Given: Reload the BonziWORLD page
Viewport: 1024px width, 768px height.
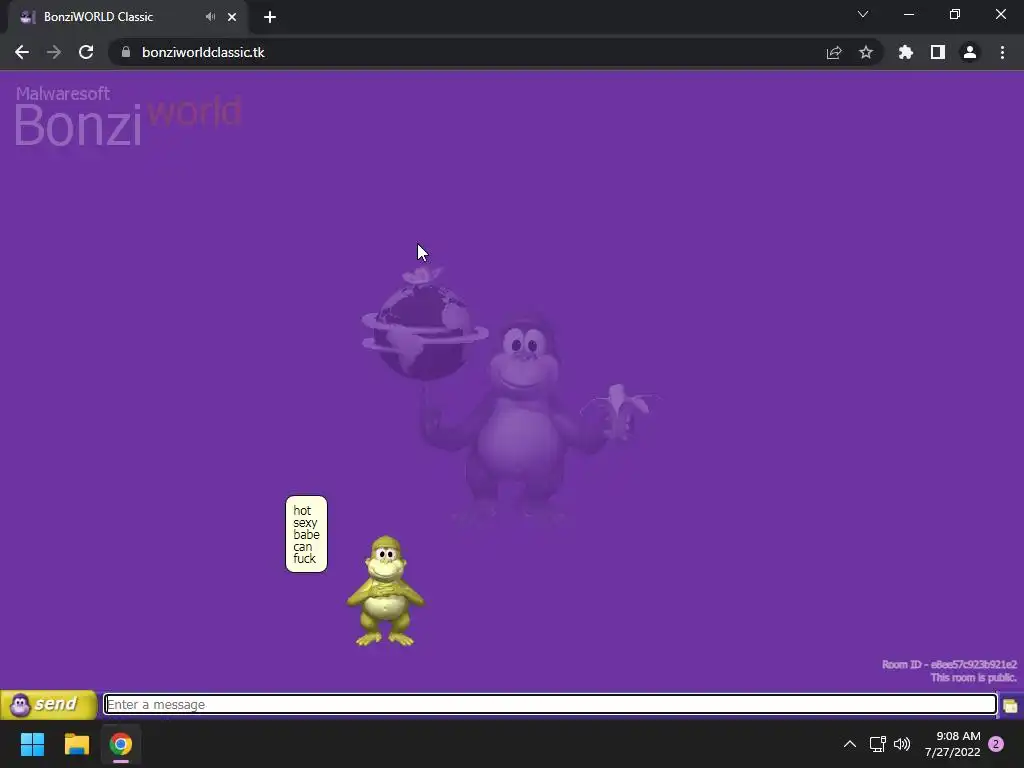Looking at the screenshot, I should pos(86,52).
